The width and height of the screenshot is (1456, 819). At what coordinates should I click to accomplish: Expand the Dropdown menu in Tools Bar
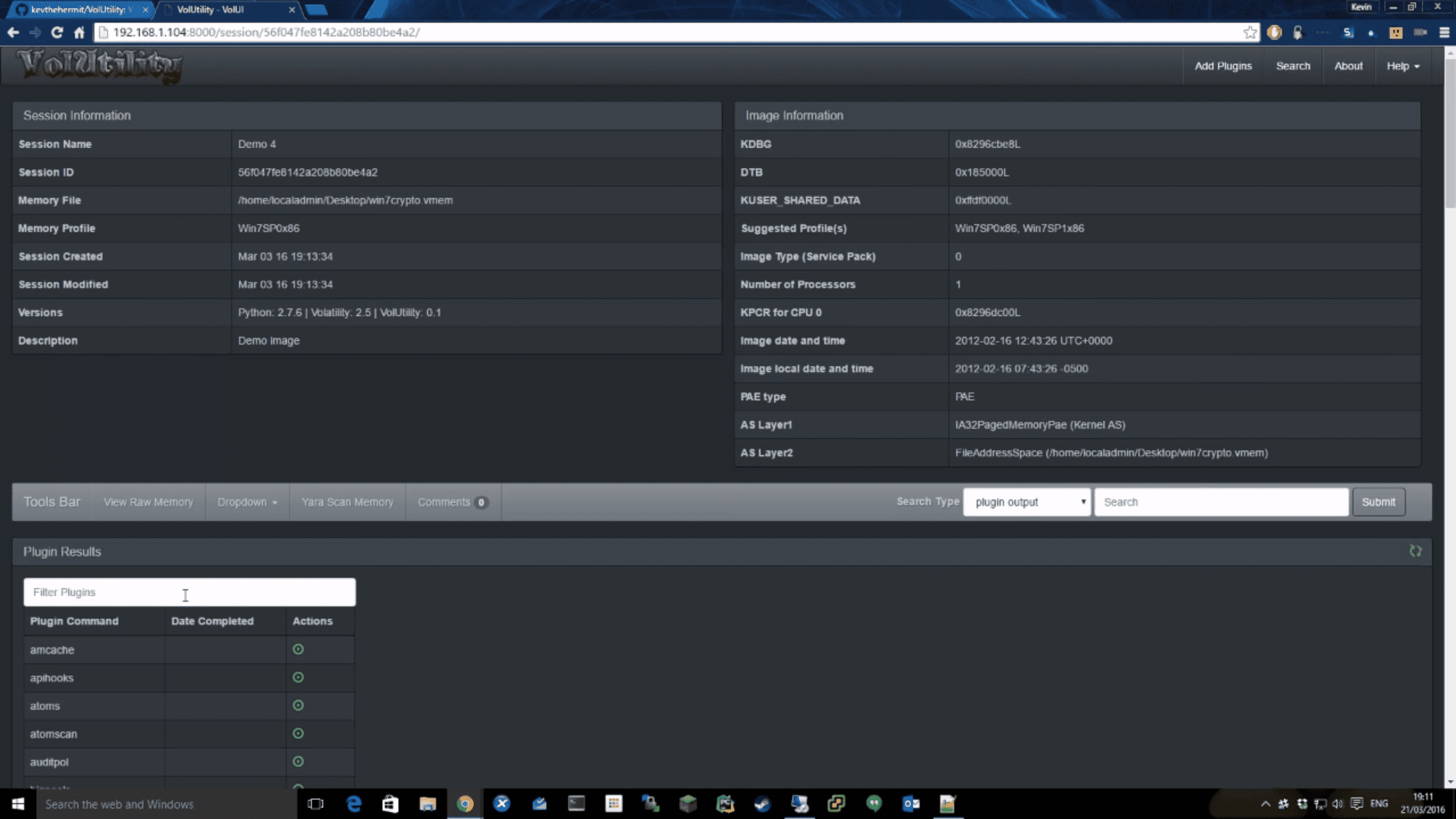(x=246, y=501)
